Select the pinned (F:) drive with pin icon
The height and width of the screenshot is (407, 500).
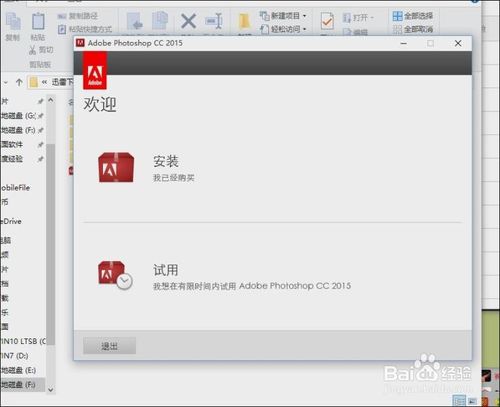17,130
